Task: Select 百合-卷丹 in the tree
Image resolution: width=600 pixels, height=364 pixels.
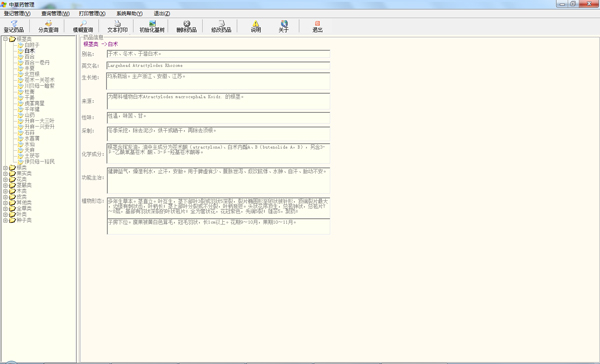Action: (x=37, y=62)
